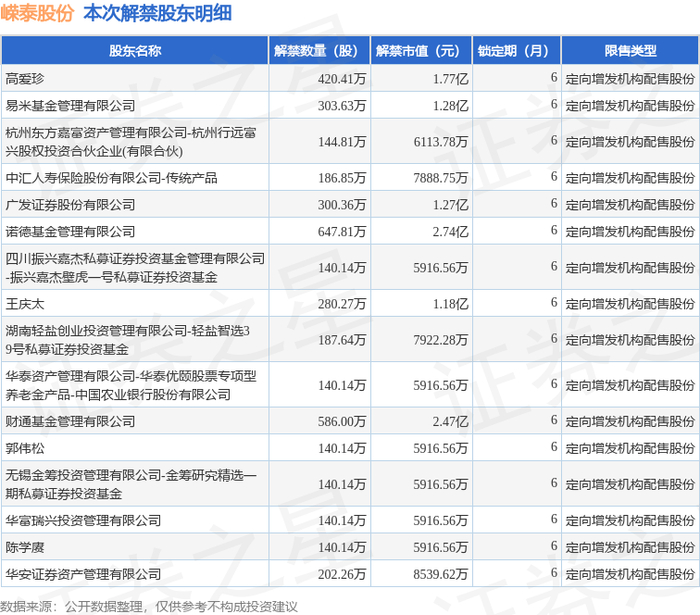Click the 解禁数量（股） column header
The height and width of the screenshot is (615, 700).
click(x=319, y=50)
